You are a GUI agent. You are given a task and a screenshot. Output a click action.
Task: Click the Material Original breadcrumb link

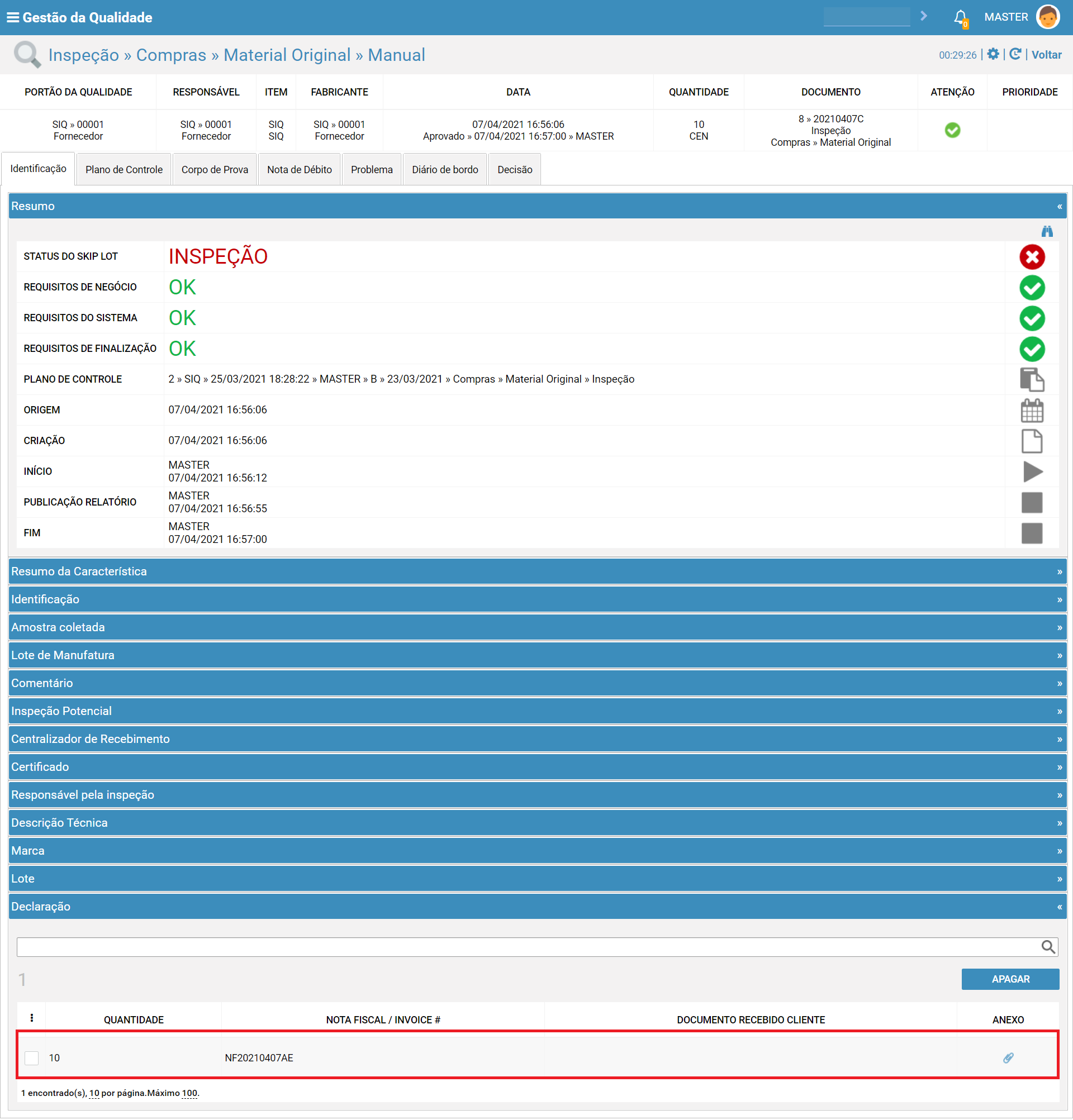[287, 55]
